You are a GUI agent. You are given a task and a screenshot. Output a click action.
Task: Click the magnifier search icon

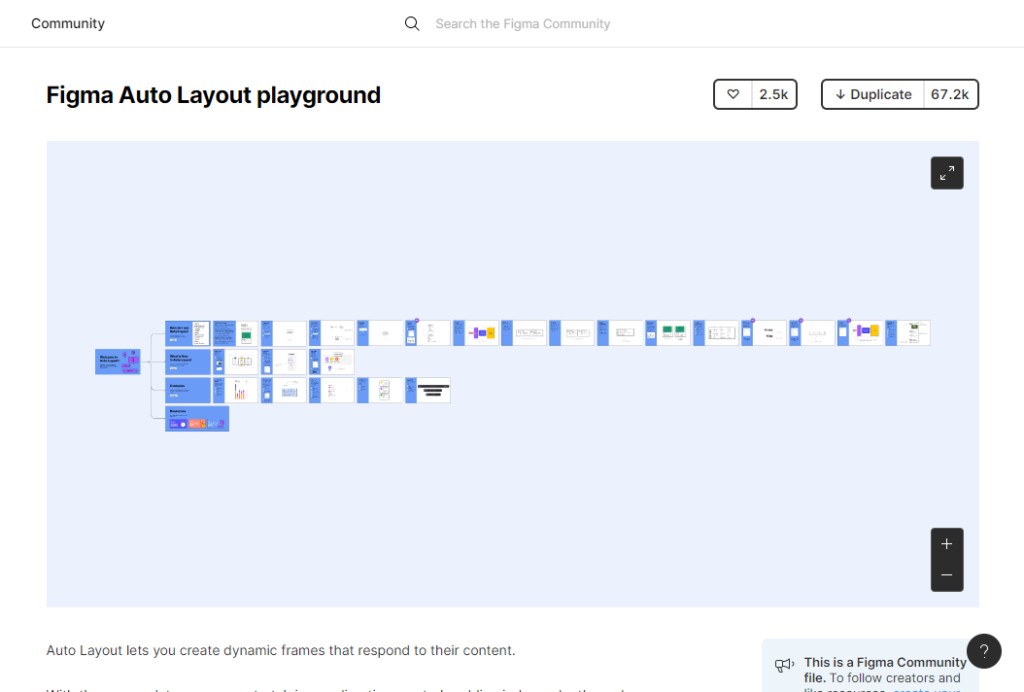pos(412,24)
